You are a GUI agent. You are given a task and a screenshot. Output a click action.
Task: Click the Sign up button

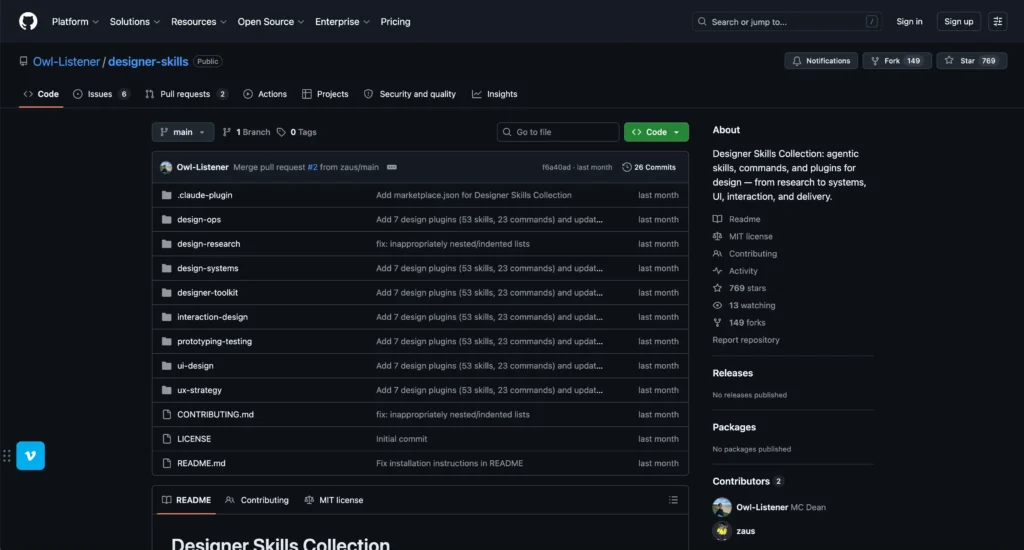coord(958,21)
